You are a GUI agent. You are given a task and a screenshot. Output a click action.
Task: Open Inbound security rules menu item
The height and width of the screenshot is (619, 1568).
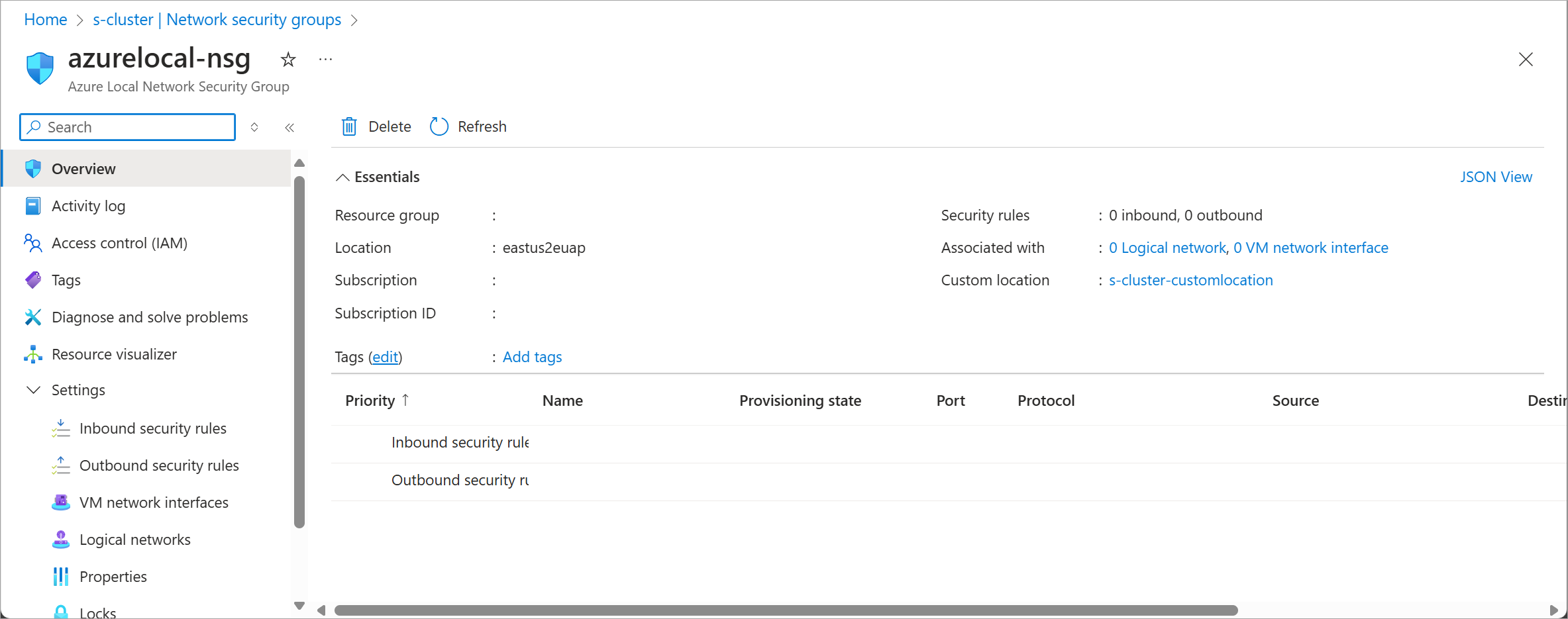[x=152, y=428]
